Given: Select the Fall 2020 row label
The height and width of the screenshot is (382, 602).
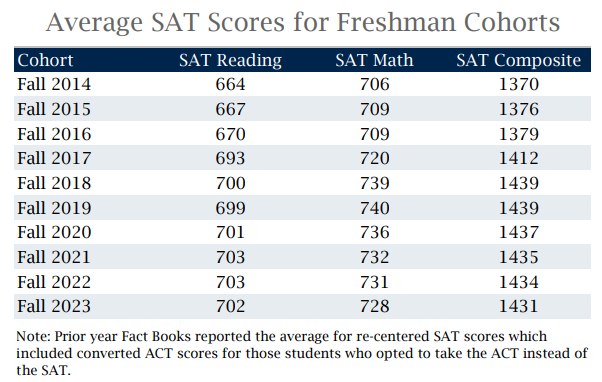Looking at the screenshot, I should click(x=54, y=232).
